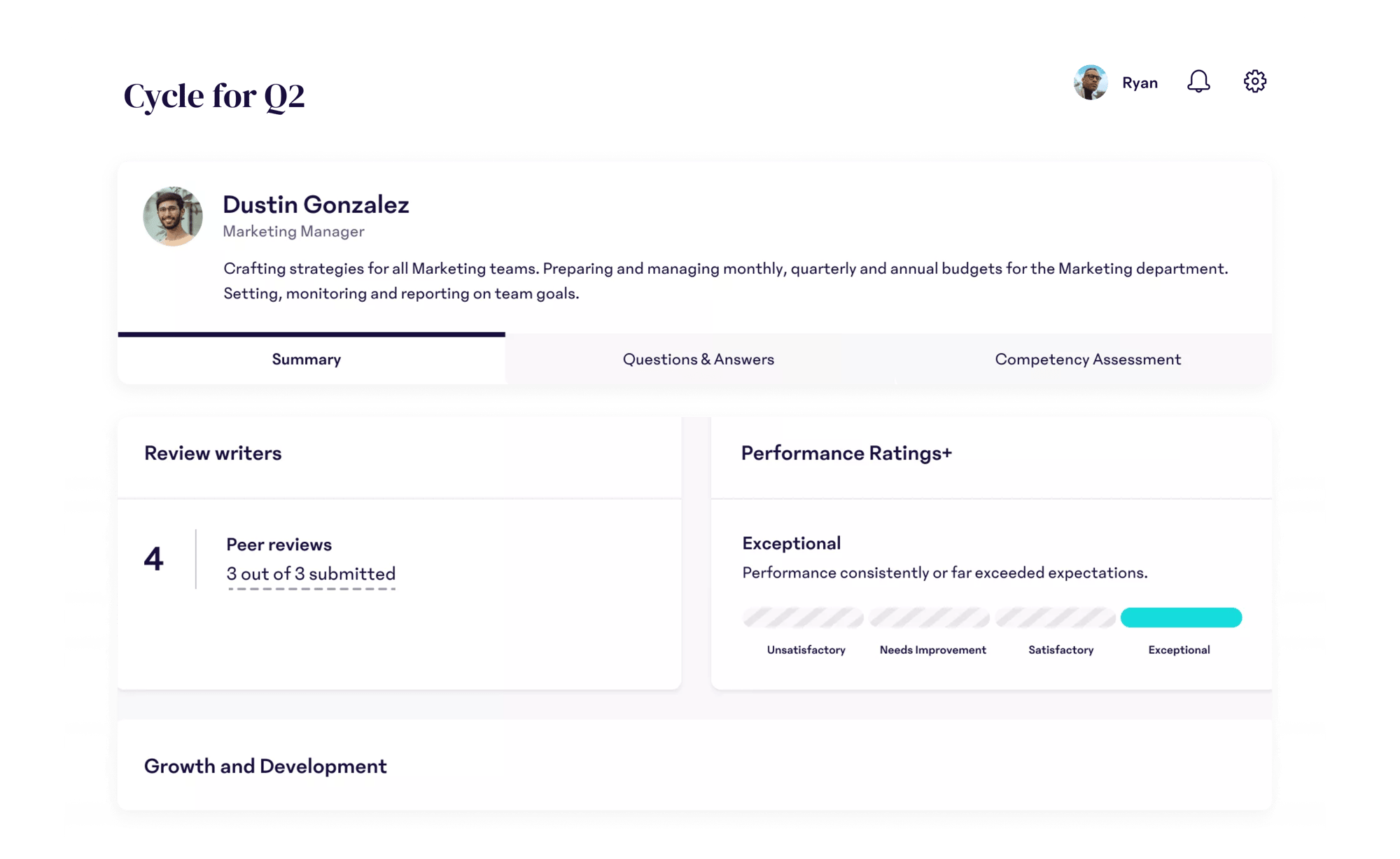Click the Review writers heading
This screenshot has height=859, width=1400.
[212, 453]
